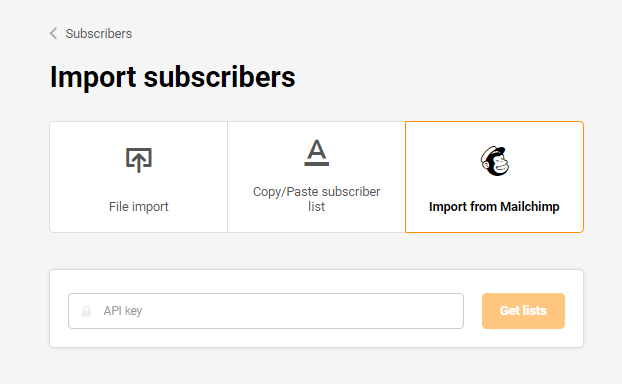Click the word list under Copy/Paste subscriber
Viewport: 622px width, 384px height.
tap(317, 207)
